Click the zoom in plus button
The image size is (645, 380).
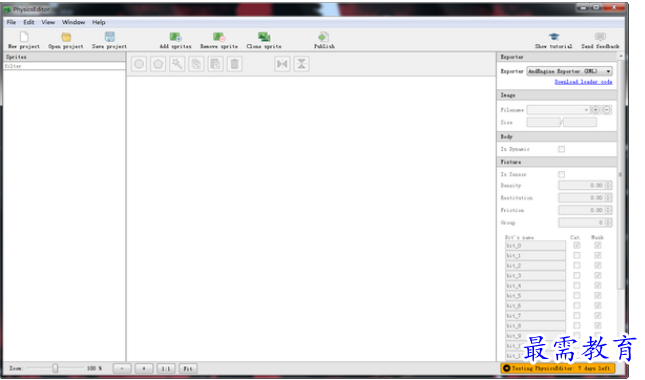coord(144,368)
